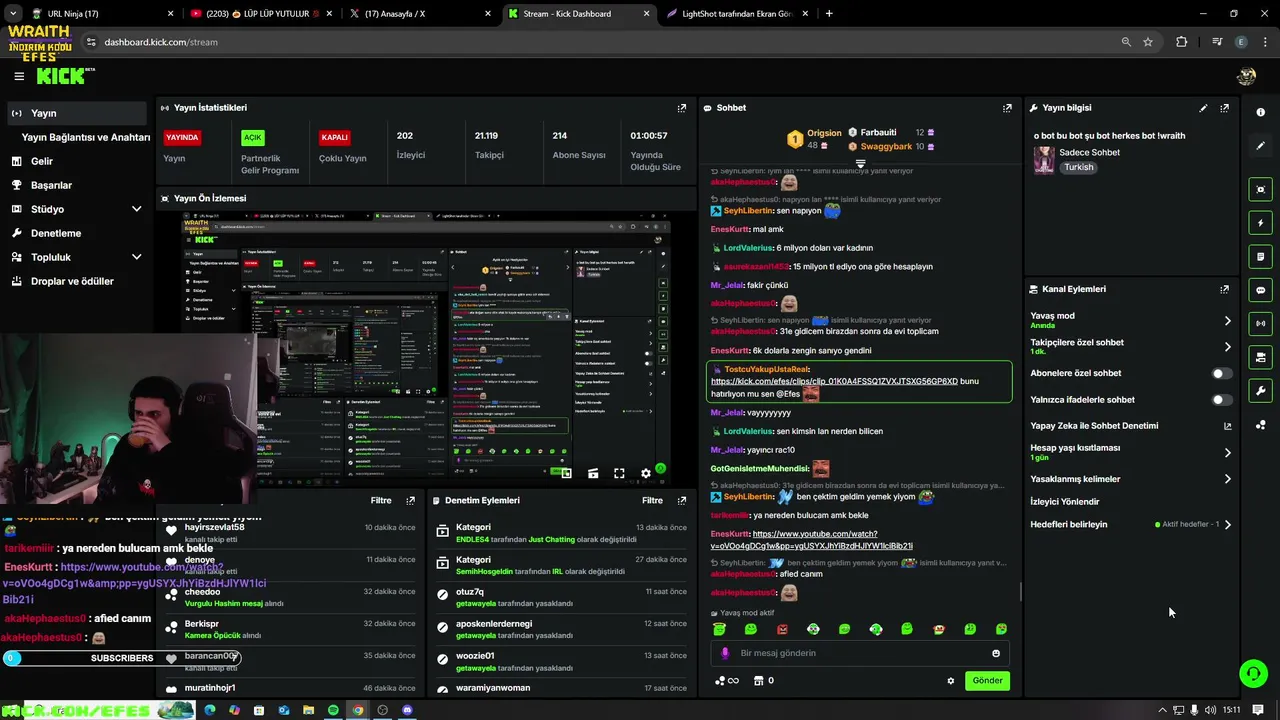Click the Bir mesaj gönderin input

pos(860,653)
